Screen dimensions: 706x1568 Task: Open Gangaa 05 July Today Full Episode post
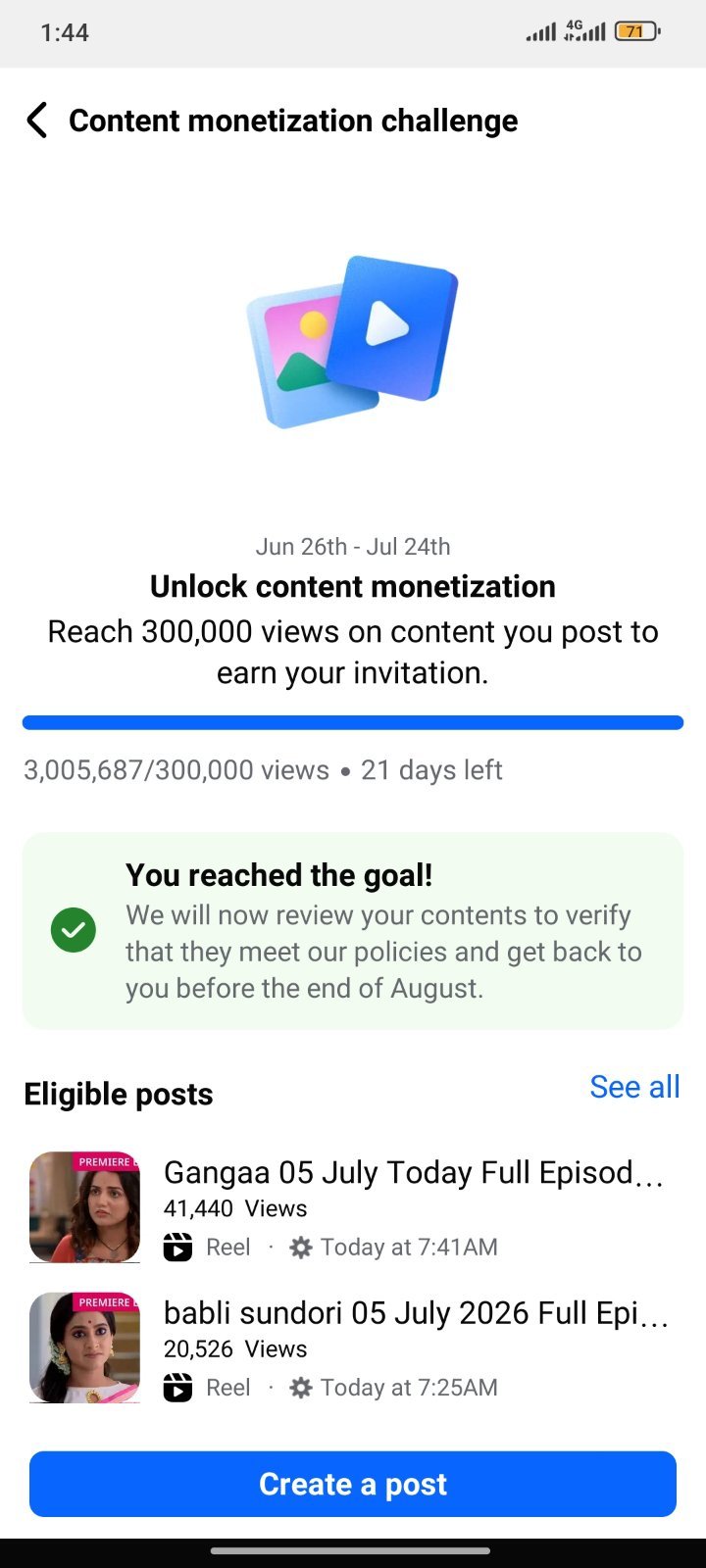[414, 1172]
